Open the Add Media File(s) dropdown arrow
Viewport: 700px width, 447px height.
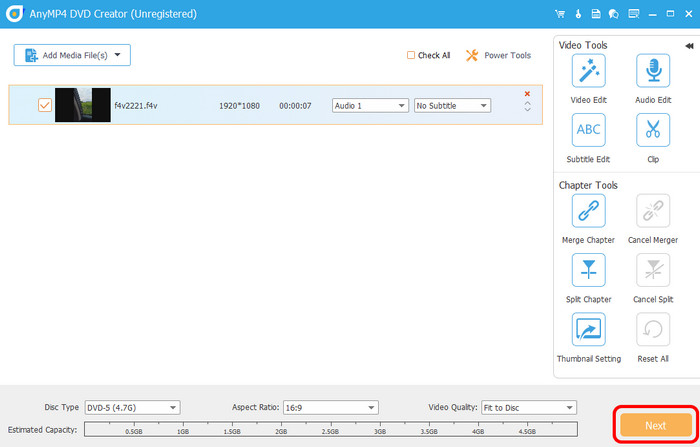tap(117, 55)
